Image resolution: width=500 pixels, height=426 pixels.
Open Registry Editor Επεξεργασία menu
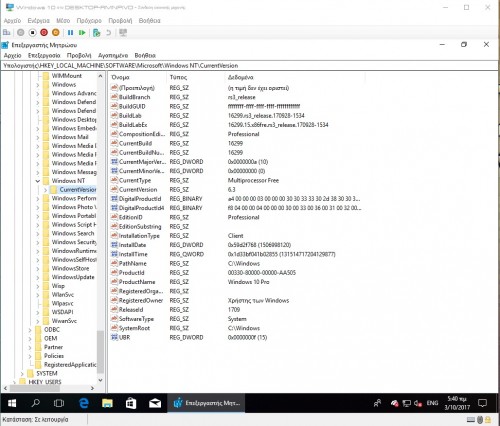44,55
